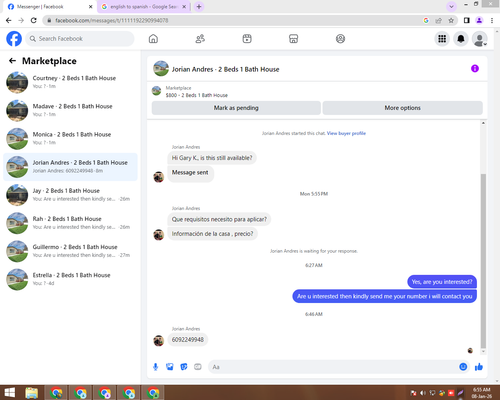Viewport: 500px width, 400px height.
Task: Click the Search Facebook field
Action: [x=80, y=39]
